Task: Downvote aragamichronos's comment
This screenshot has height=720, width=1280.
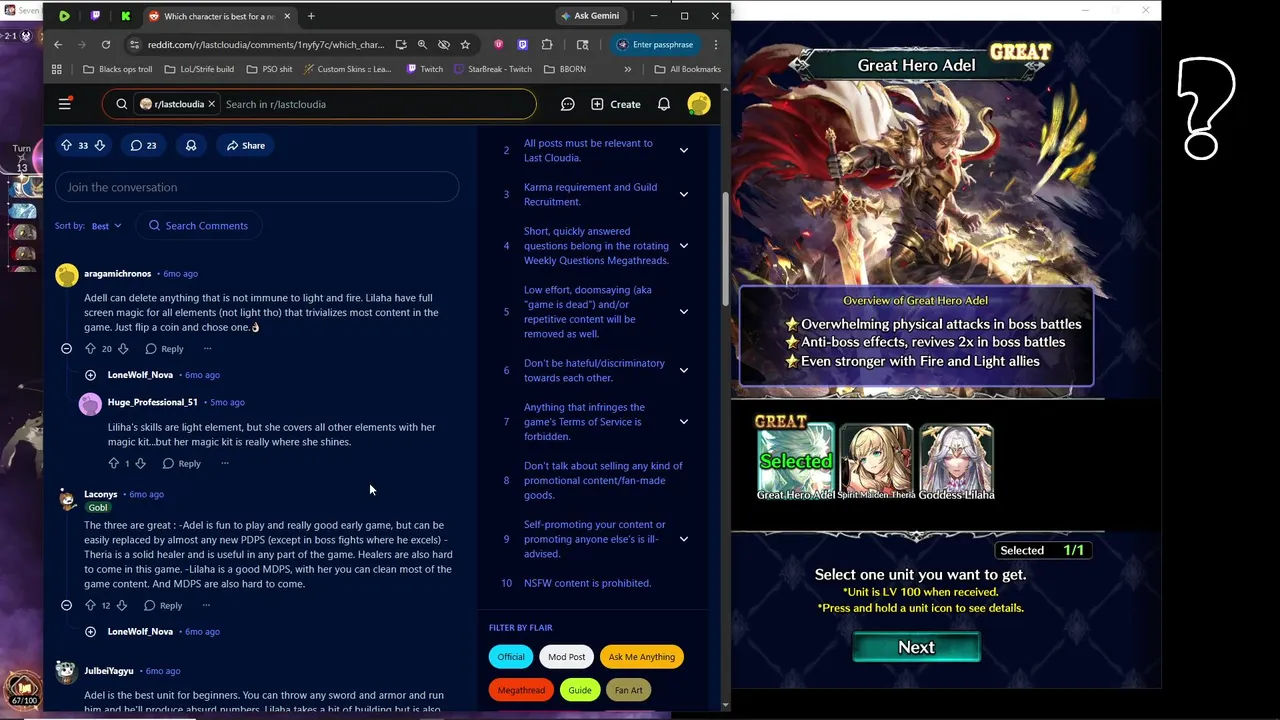Action: coord(123,349)
